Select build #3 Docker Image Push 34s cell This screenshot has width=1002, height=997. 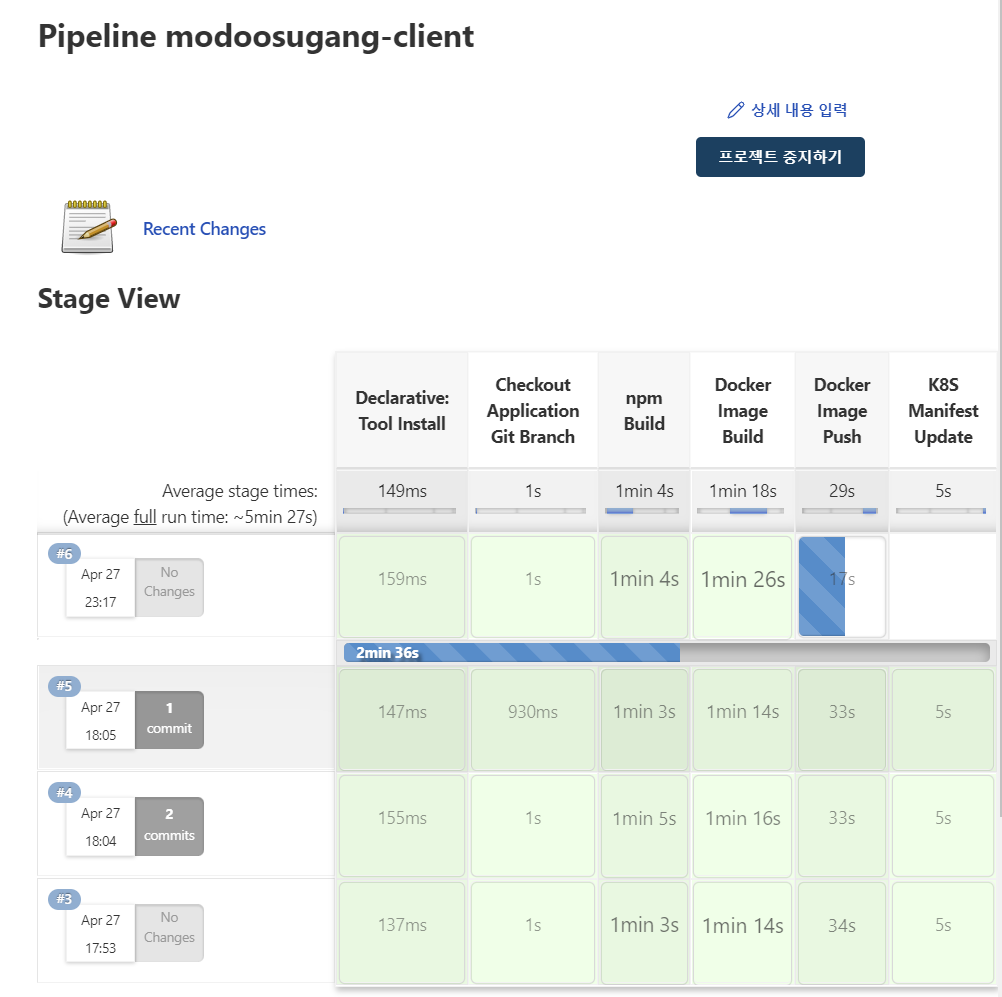(842, 932)
